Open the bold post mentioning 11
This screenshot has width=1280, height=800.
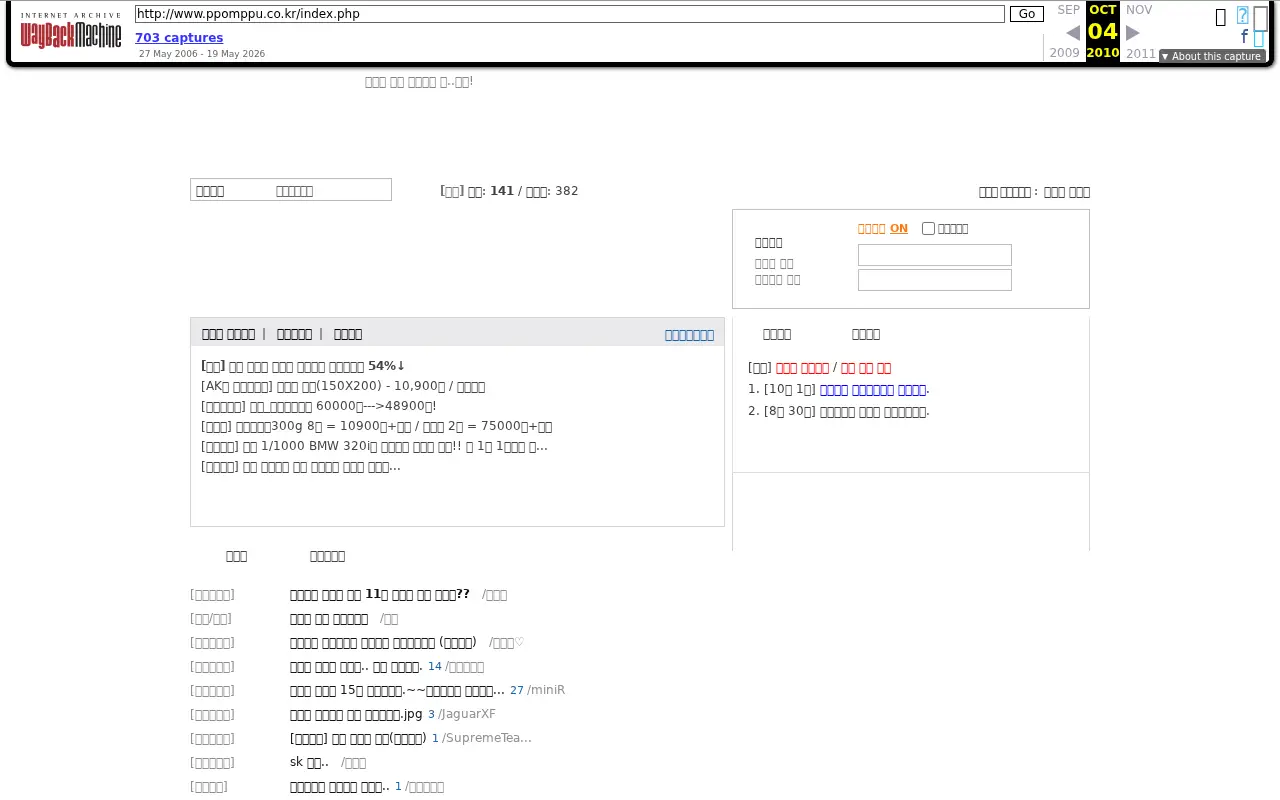380,594
